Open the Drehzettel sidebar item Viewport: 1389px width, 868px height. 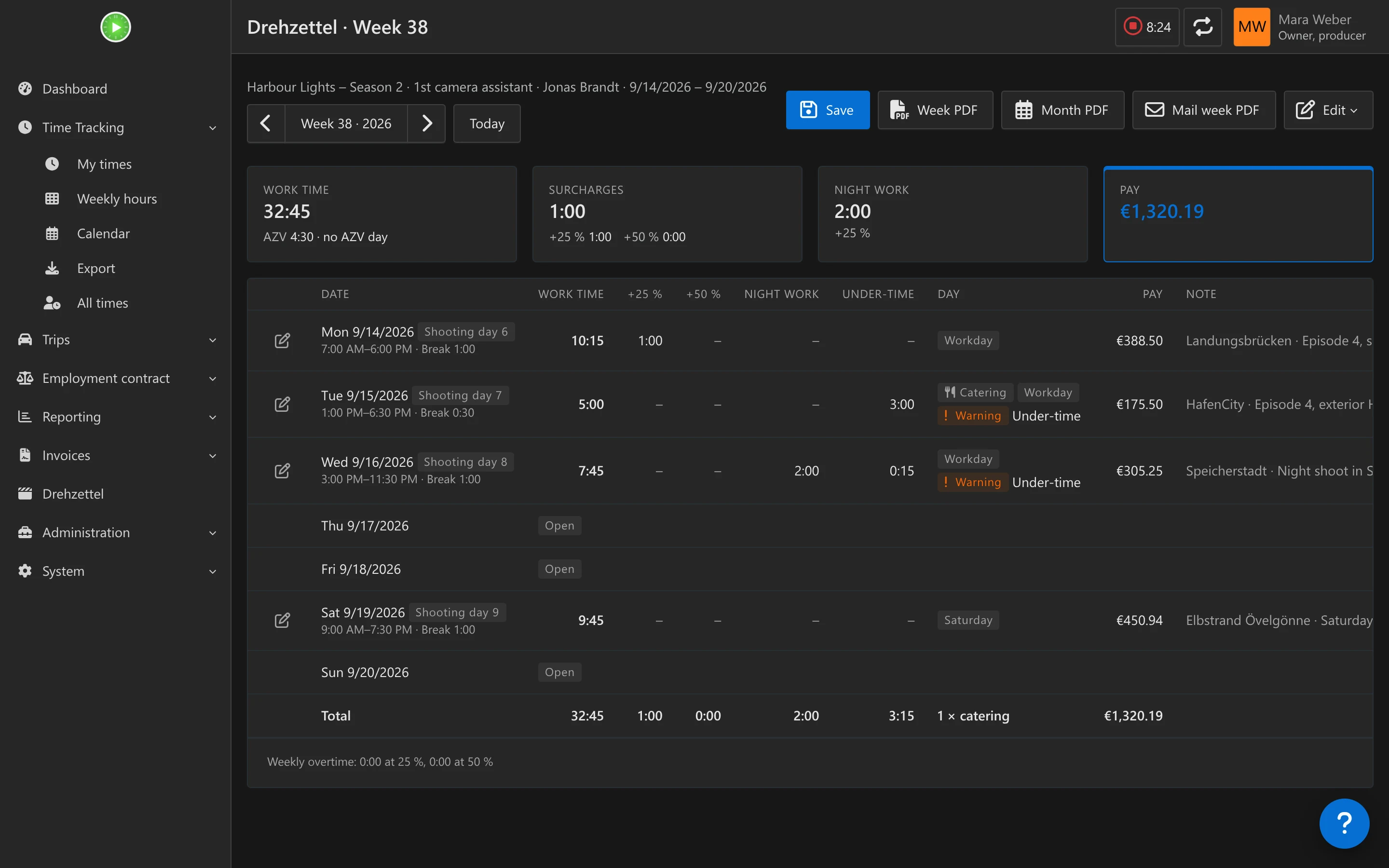point(73,494)
